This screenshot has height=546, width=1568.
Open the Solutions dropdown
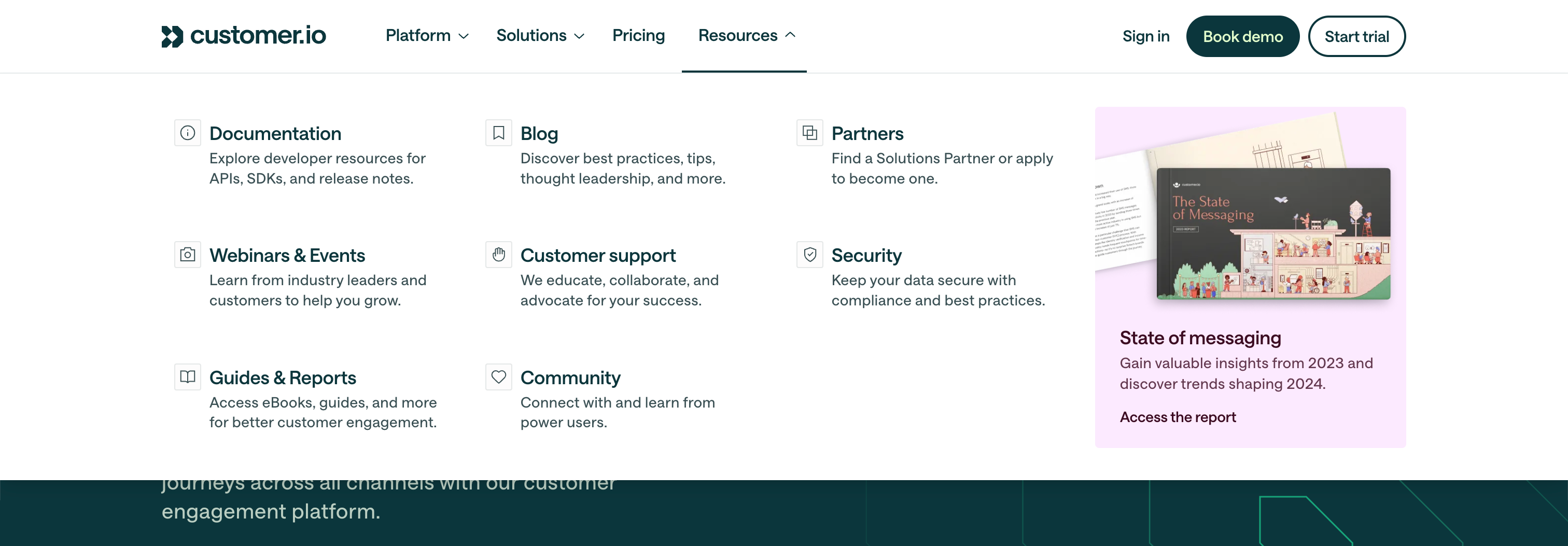click(x=539, y=36)
